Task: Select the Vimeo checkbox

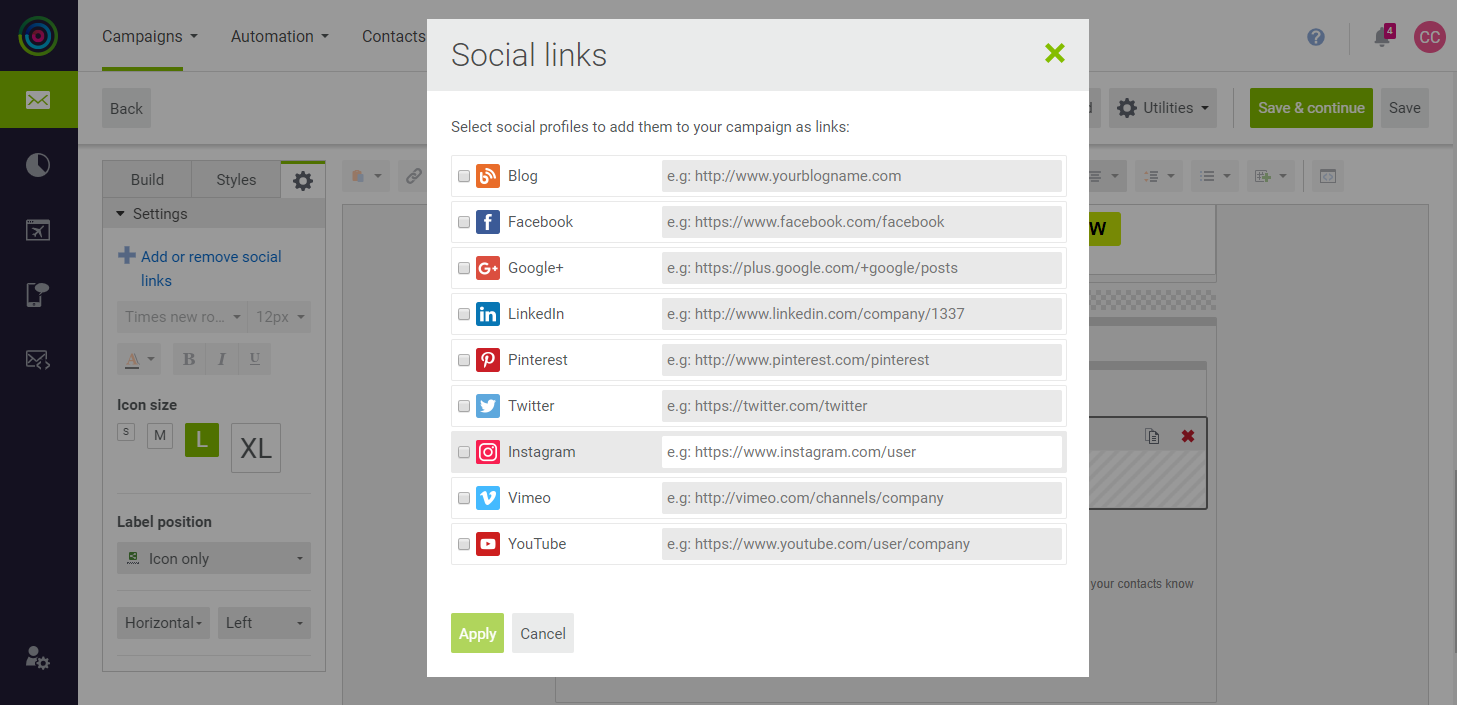Action: point(464,498)
